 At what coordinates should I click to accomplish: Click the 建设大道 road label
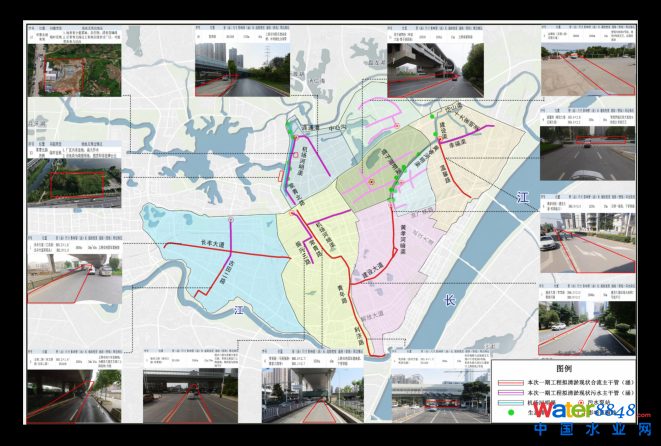(x=372, y=270)
